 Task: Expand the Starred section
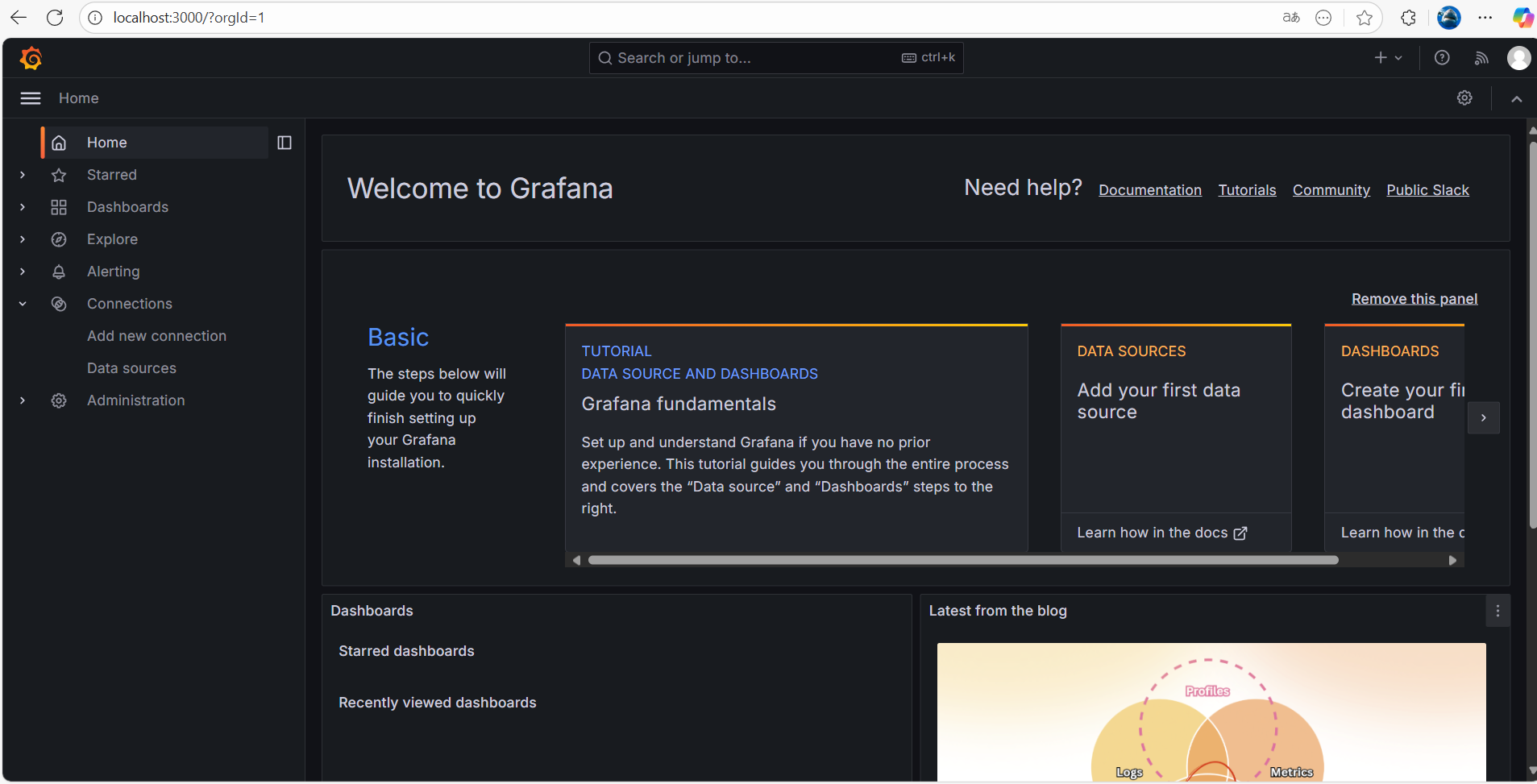point(23,175)
